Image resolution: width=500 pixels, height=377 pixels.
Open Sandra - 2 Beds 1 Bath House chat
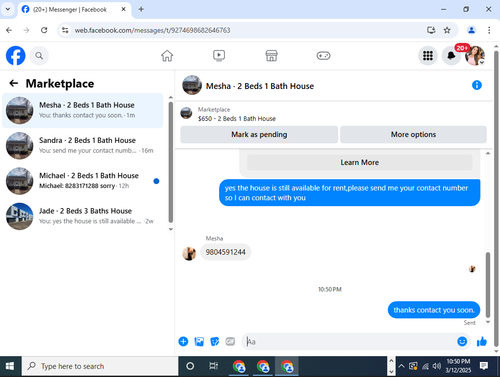(x=83, y=146)
